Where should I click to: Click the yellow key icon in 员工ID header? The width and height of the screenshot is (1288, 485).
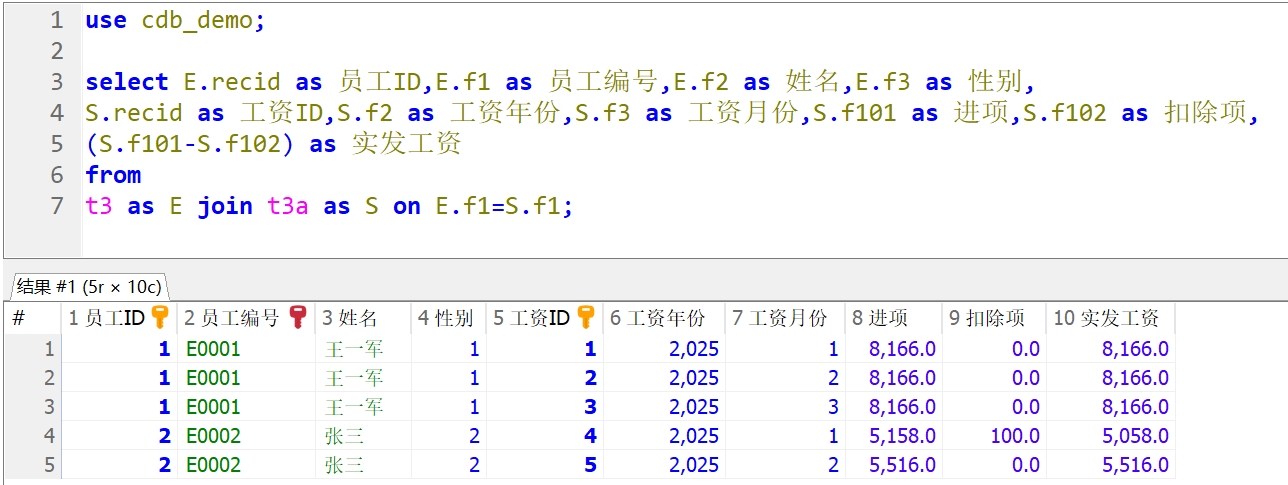point(159,318)
